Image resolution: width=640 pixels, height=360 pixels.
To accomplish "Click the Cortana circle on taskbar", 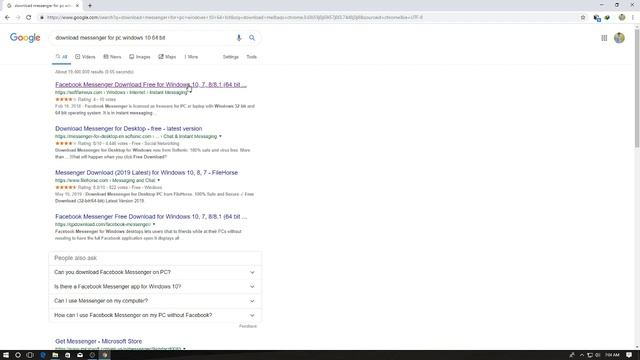I will point(18,355).
